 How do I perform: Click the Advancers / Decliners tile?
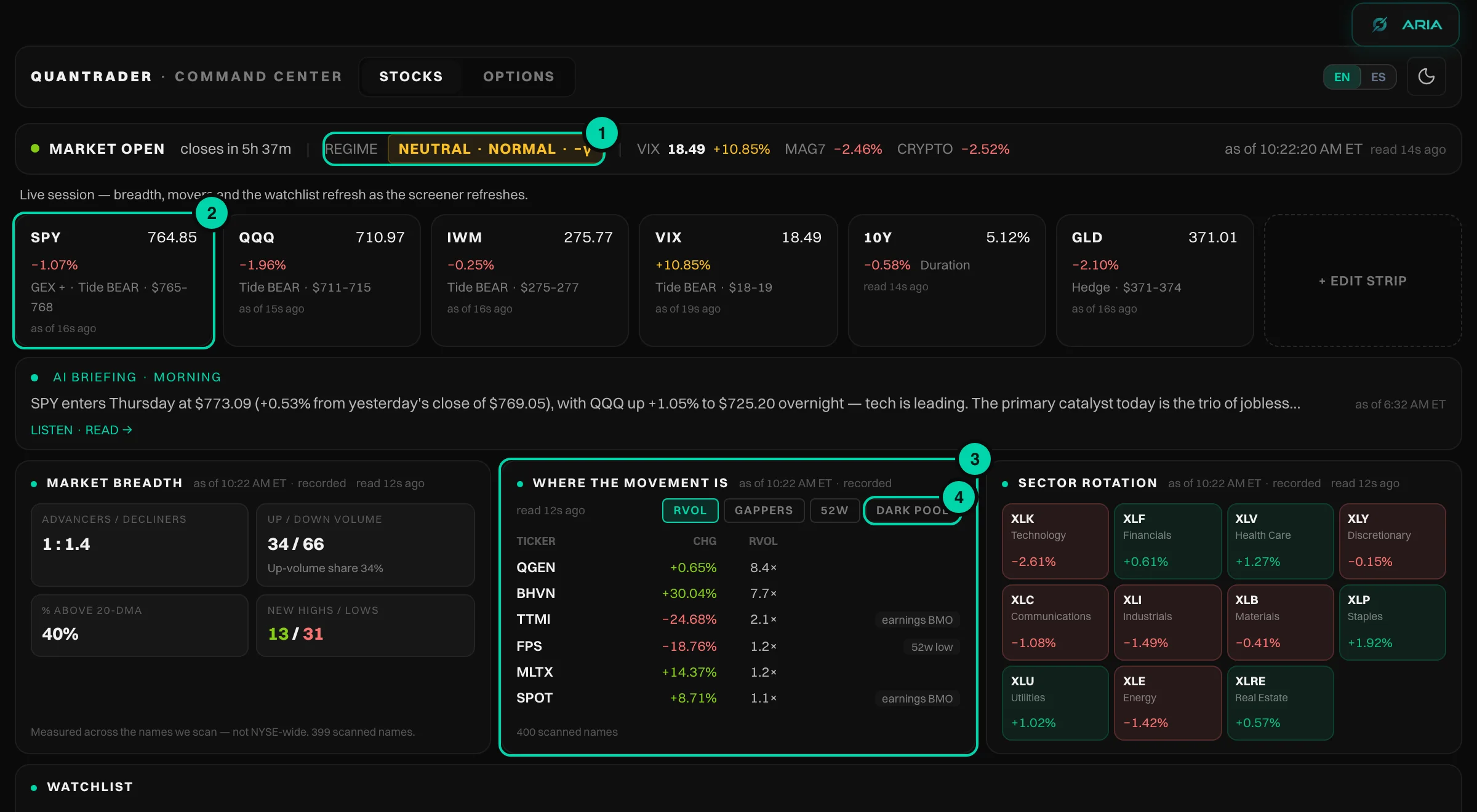[140, 545]
